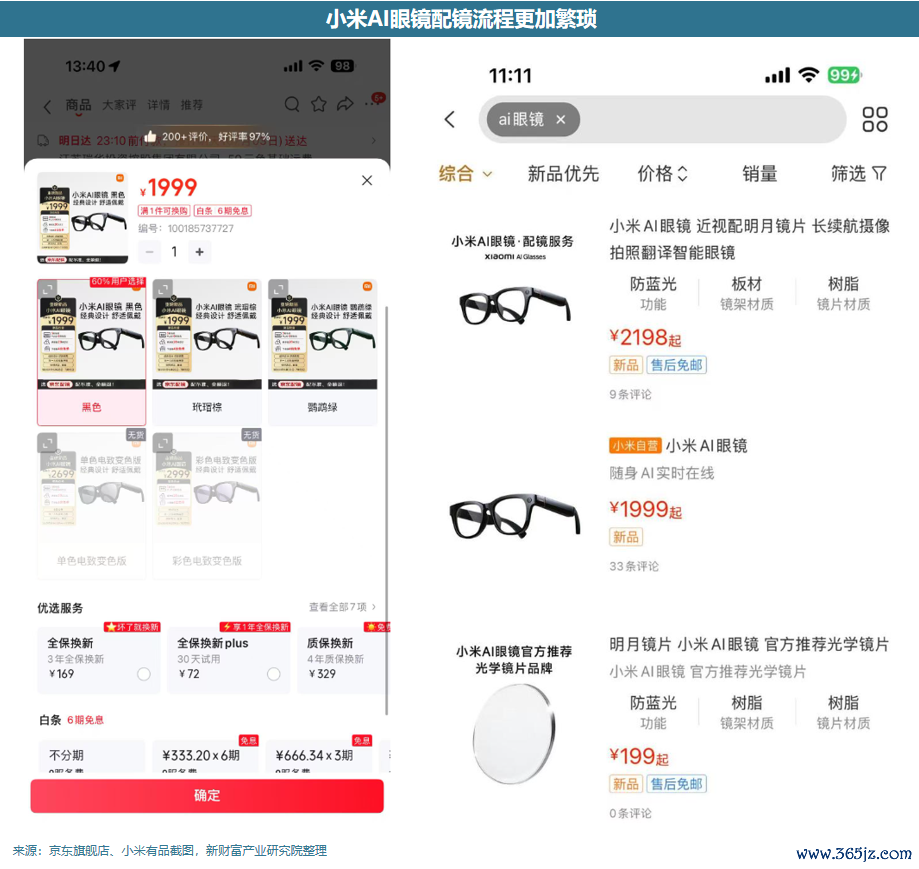Expand 查看全部7项 services list
This screenshot has height=869, width=919.
(342, 607)
